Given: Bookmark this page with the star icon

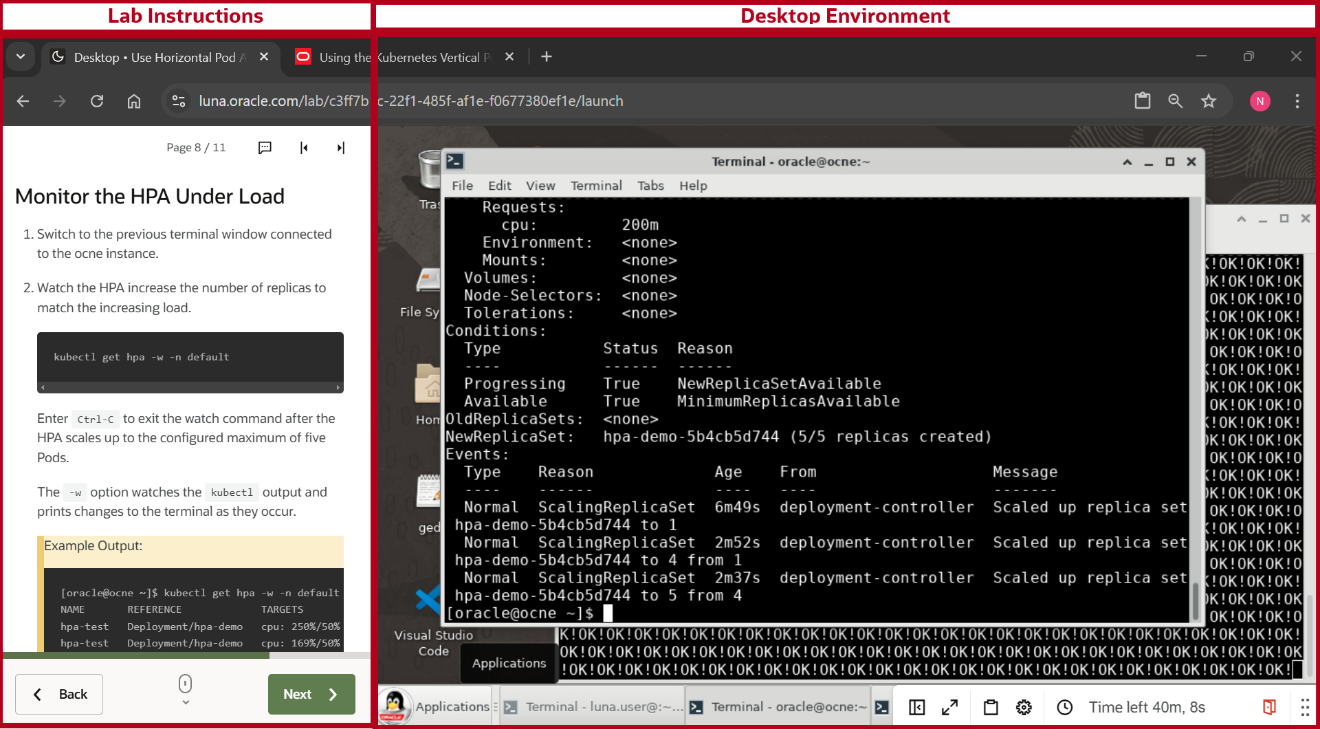Looking at the screenshot, I should click(x=1208, y=101).
